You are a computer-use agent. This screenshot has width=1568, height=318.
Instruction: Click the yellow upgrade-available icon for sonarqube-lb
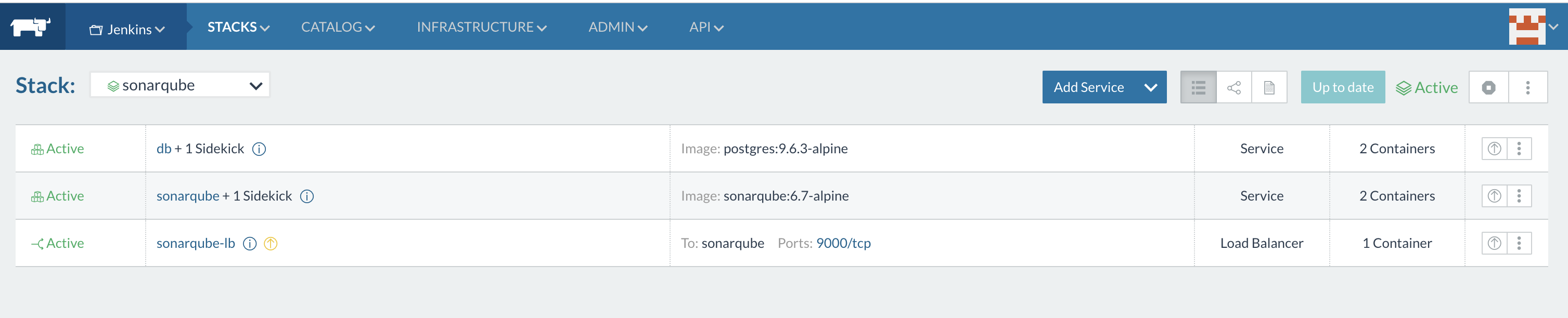(x=270, y=244)
